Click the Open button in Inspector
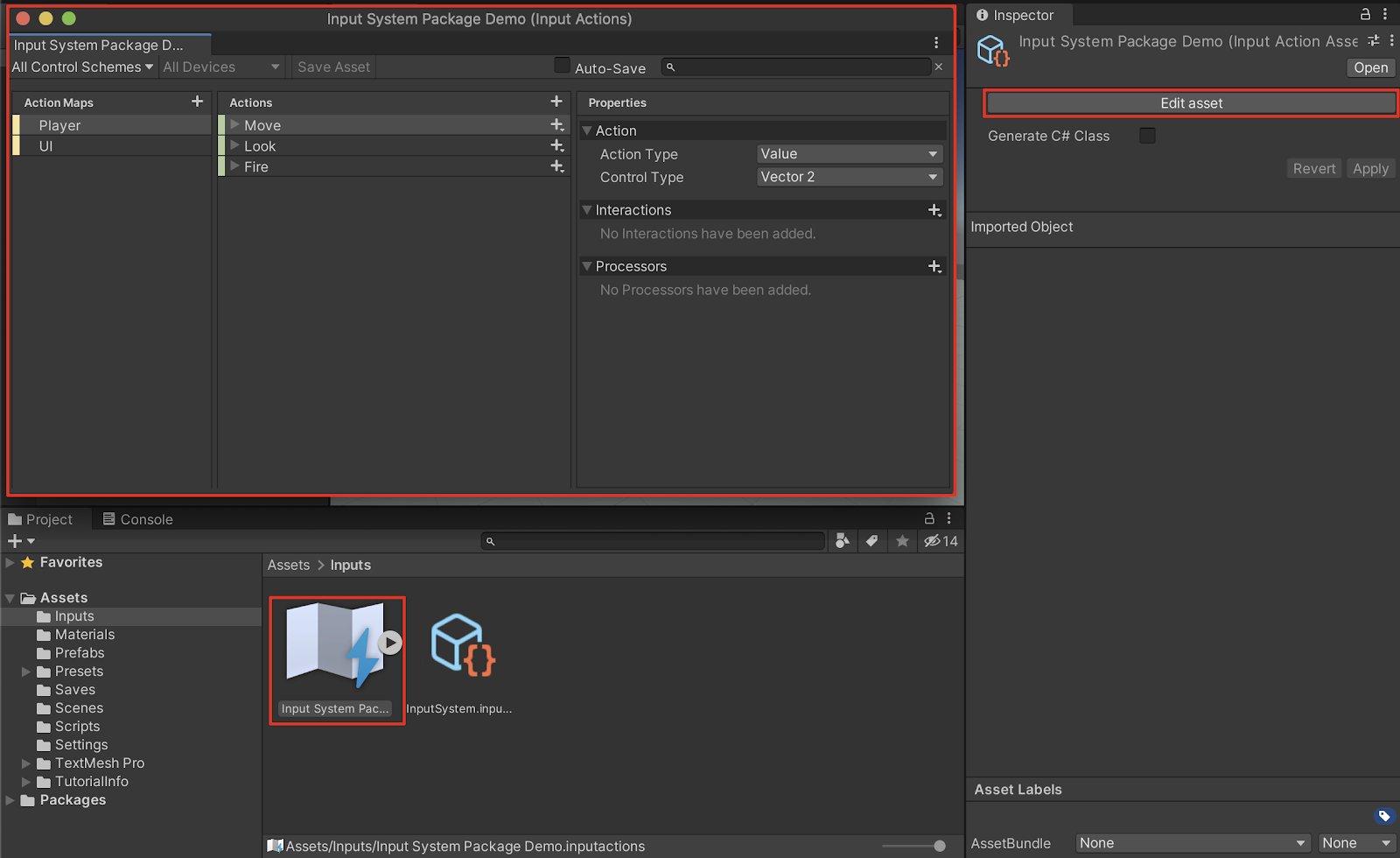Image resolution: width=1400 pixels, height=858 pixels. [x=1370, y=67]
